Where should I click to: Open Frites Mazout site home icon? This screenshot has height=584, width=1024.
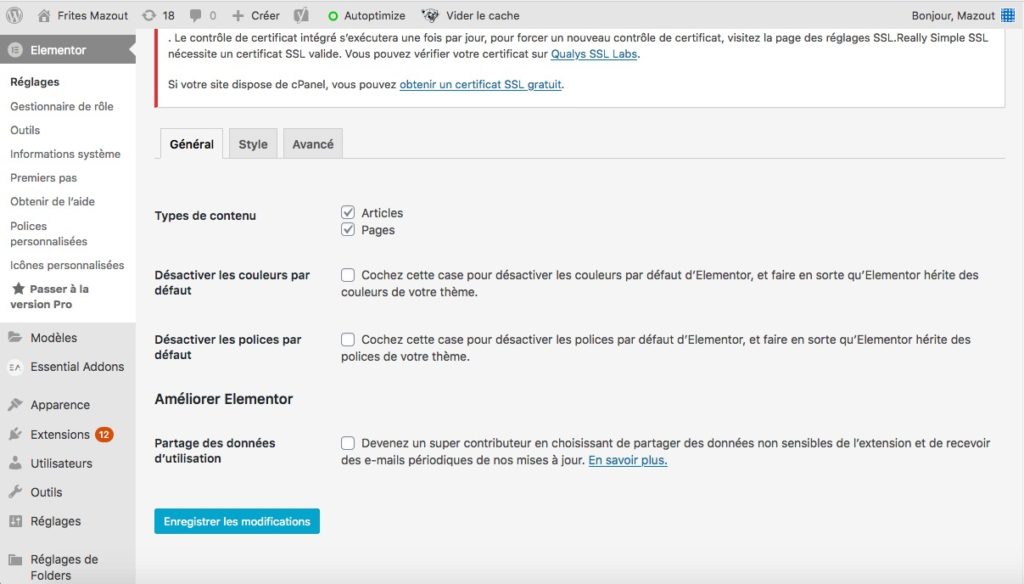[44, 16]
